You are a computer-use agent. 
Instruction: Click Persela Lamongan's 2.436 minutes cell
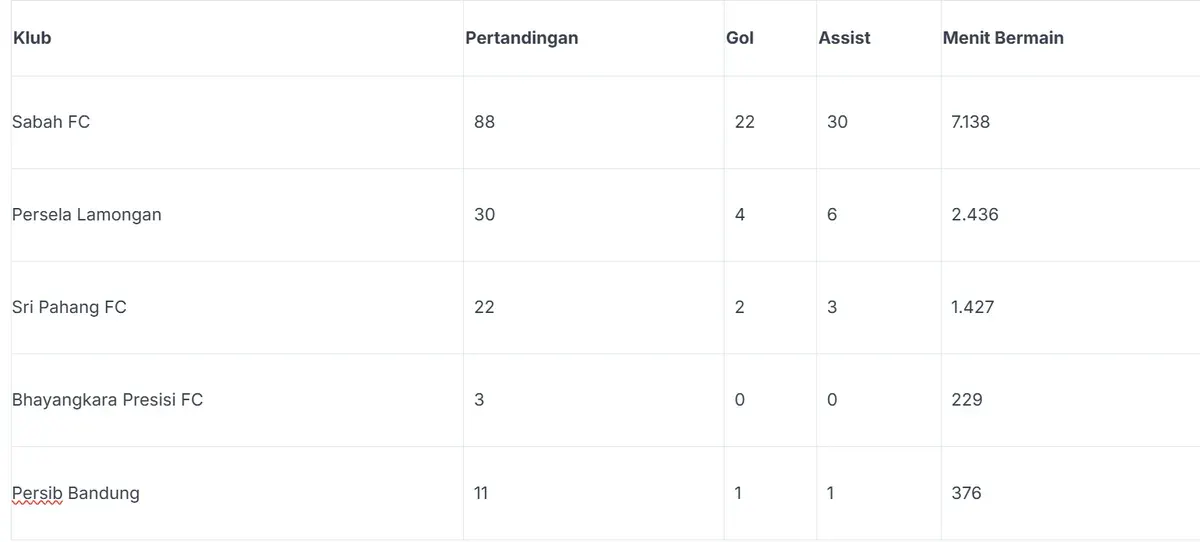pyautogui.click(x=975, y=215)
